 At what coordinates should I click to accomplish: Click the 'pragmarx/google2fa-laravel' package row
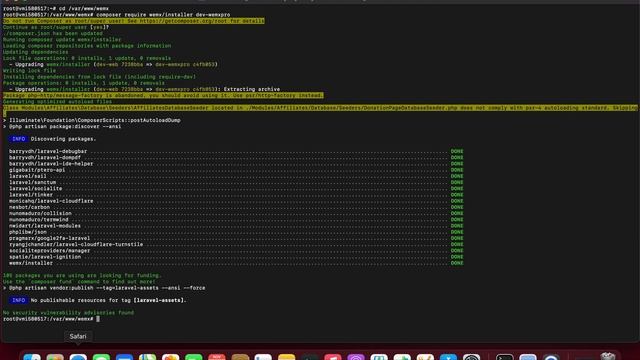point(236,238)
